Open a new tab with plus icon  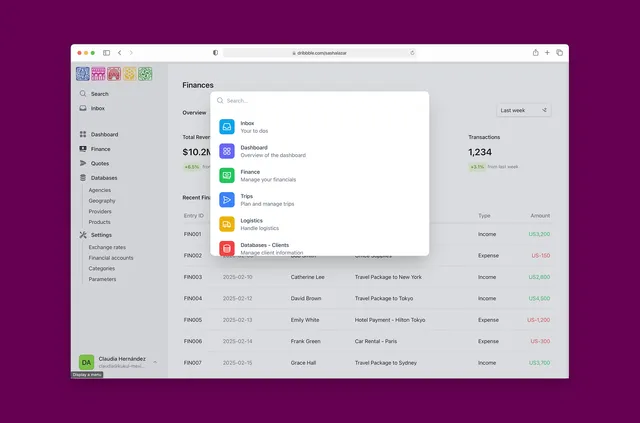[547, 53]
